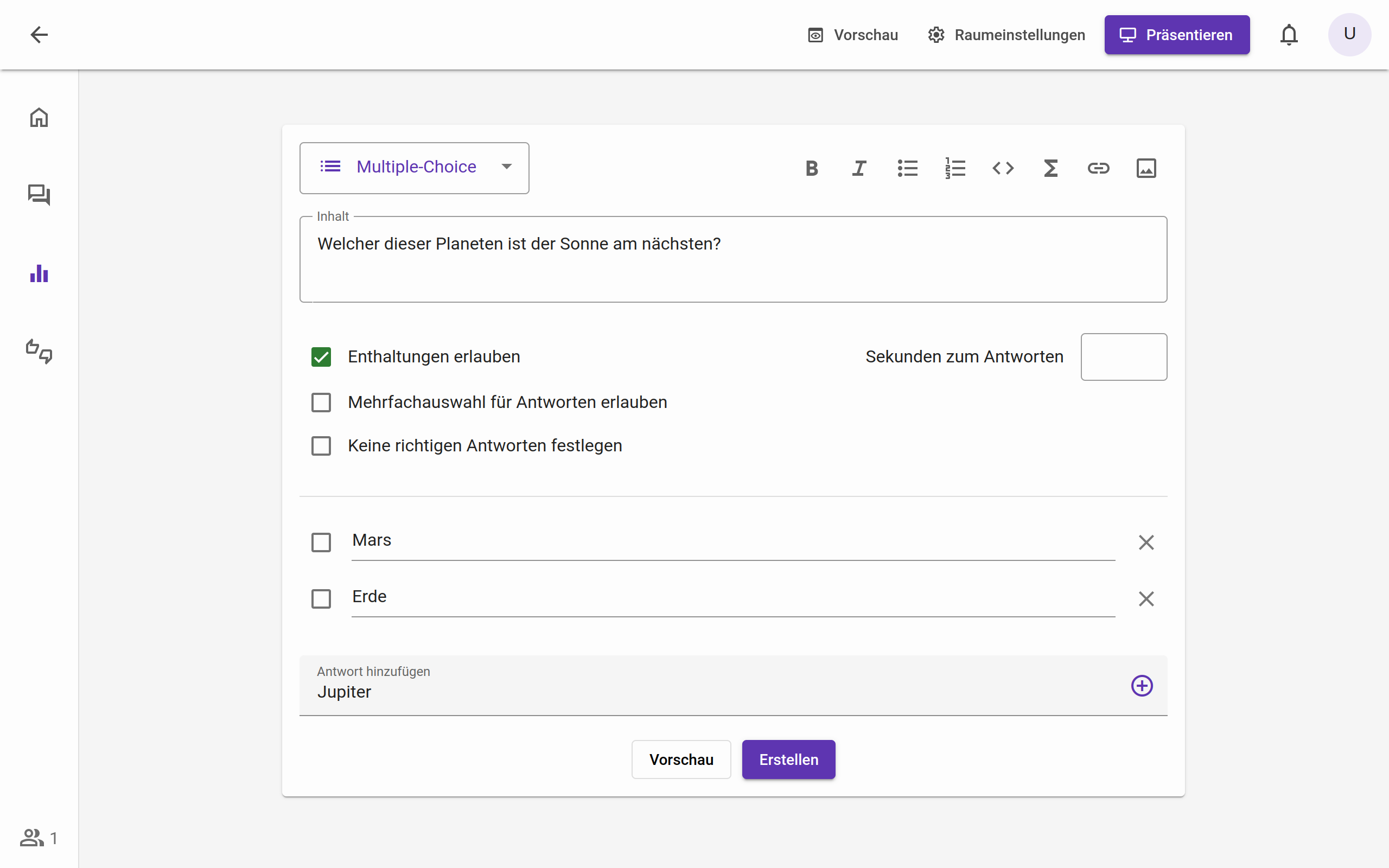Insert a hyperlink
This screenshot has height=868, width=1389.
(1099, 168)
